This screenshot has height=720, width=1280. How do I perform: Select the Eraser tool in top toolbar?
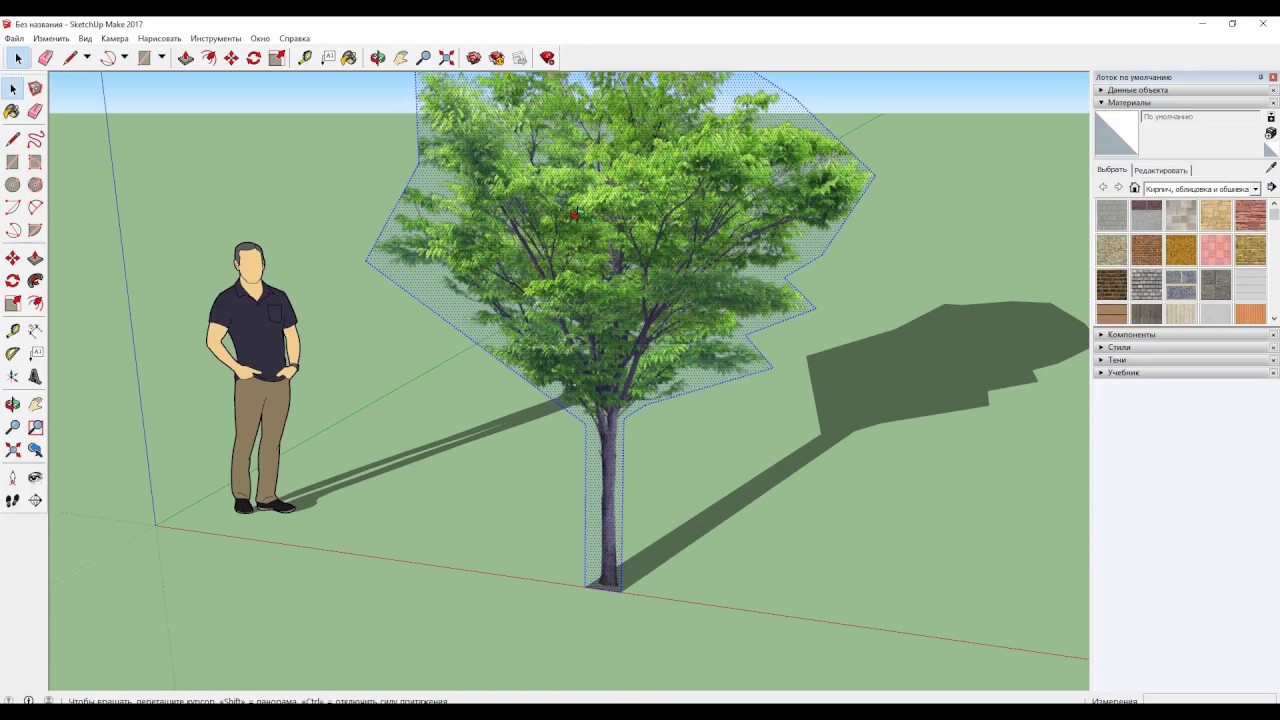[46, 58]
